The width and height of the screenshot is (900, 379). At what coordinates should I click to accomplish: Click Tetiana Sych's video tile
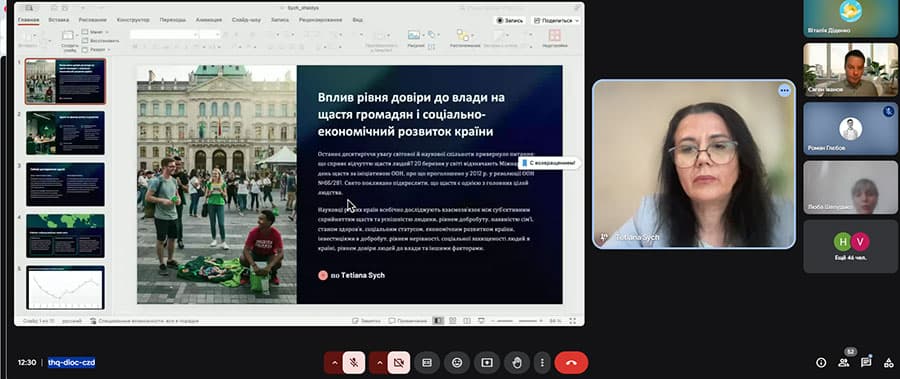click(694, 164)
